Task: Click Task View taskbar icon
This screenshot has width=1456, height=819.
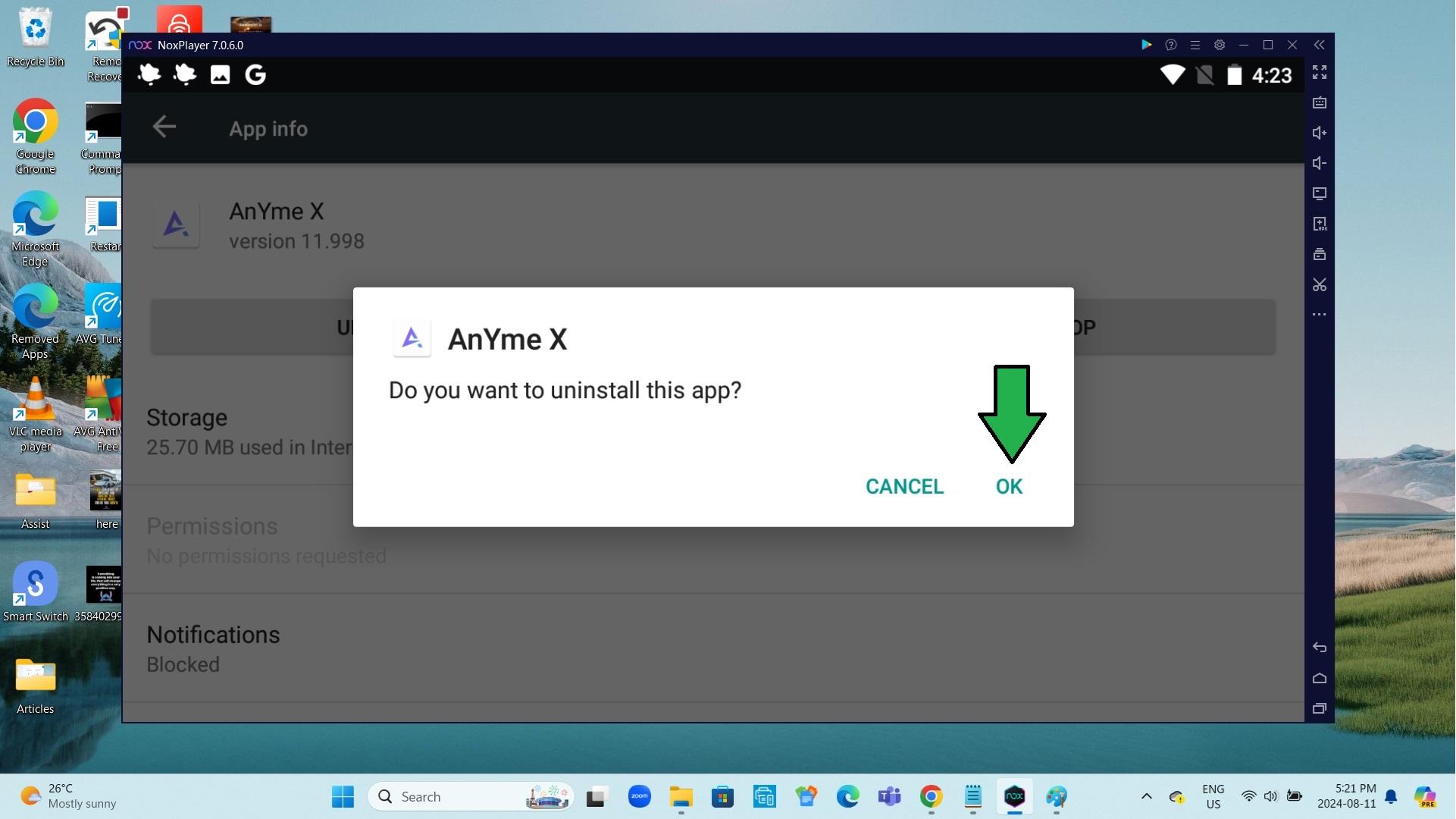Action: (597, 796)
